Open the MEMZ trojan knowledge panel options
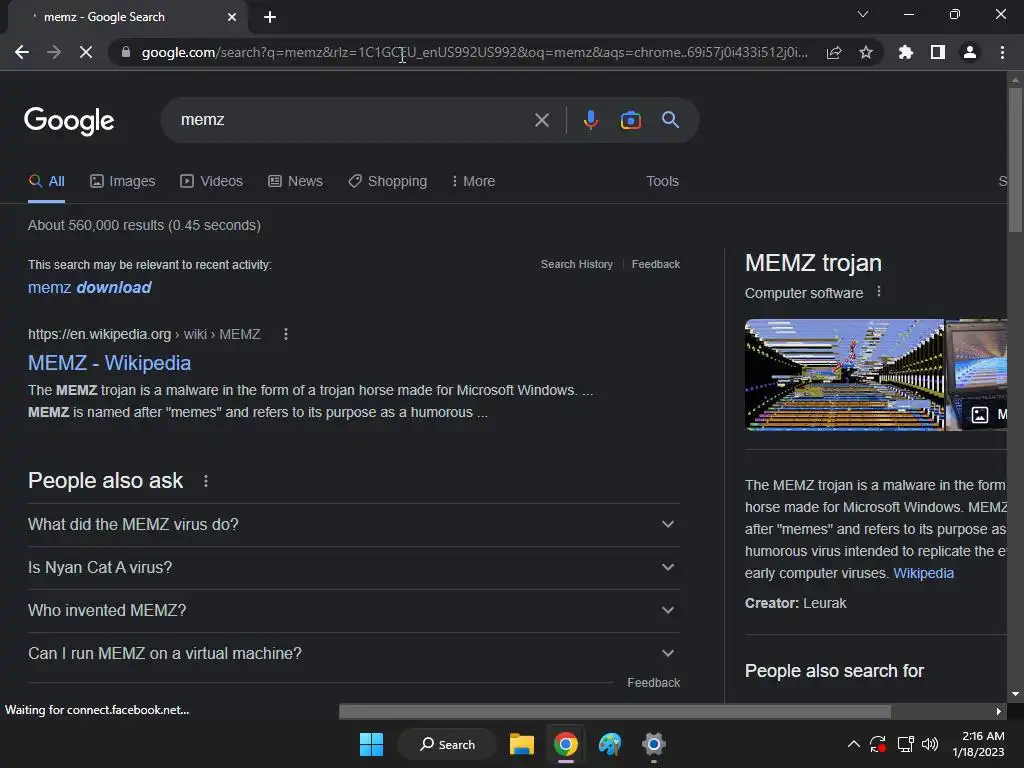 879,292
